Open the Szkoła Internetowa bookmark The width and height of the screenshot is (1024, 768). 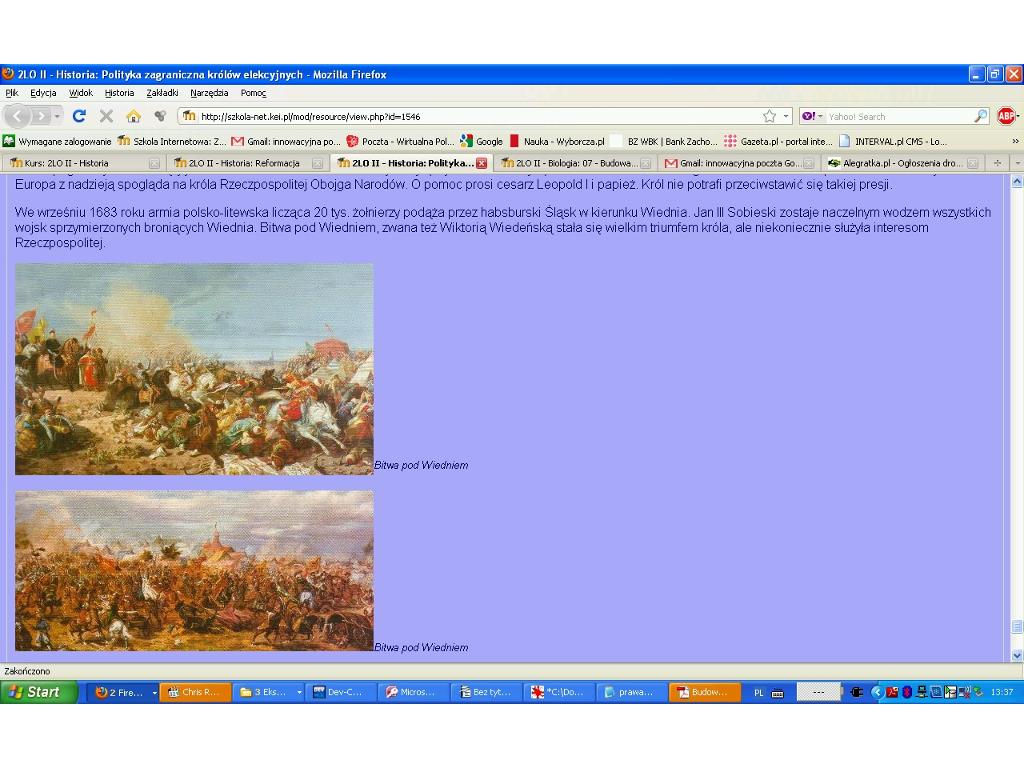172,141
